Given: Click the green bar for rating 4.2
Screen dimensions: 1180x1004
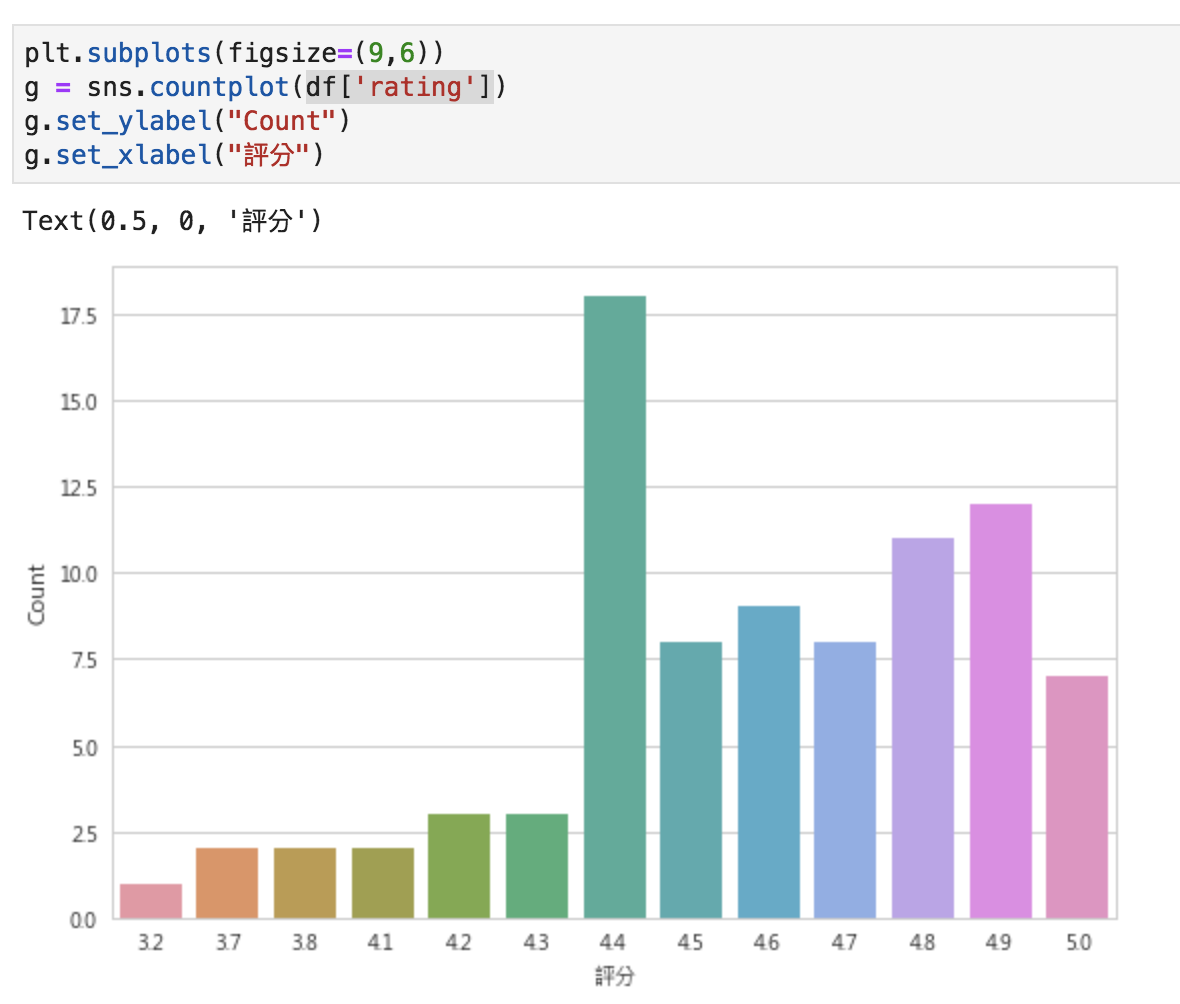Looking at the screenshot, I should (459, 866).
